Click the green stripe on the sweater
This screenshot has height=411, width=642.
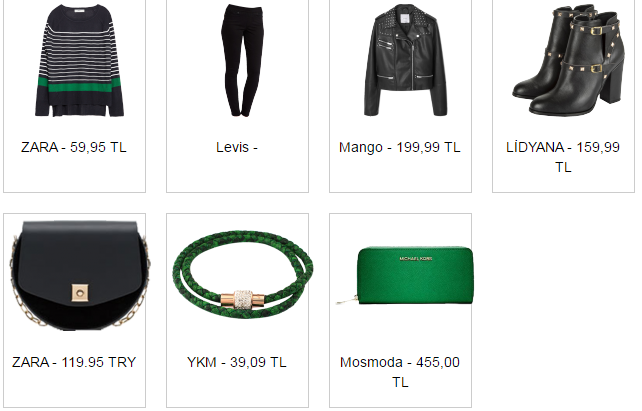(x=79, y=84)
